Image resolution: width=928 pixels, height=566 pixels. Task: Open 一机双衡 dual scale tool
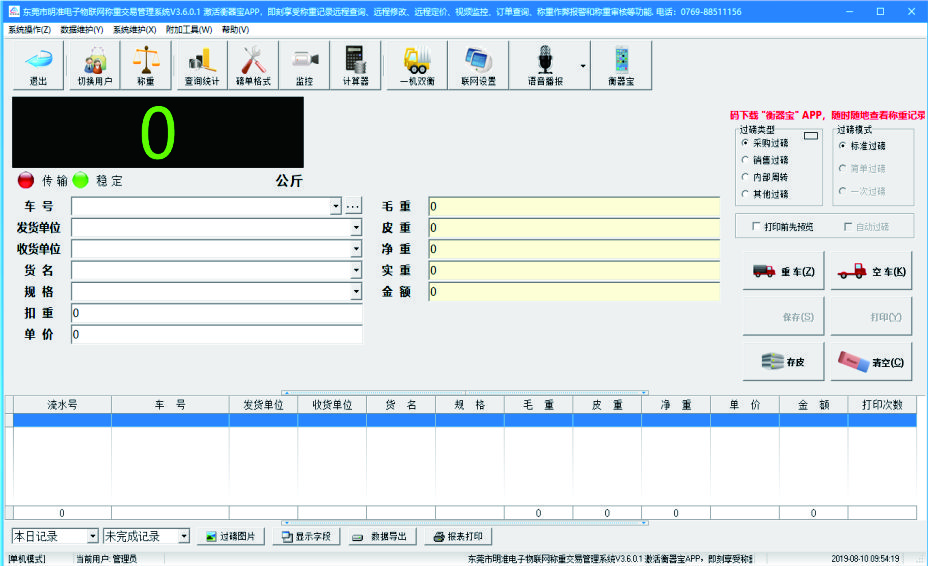click(417, 65)
